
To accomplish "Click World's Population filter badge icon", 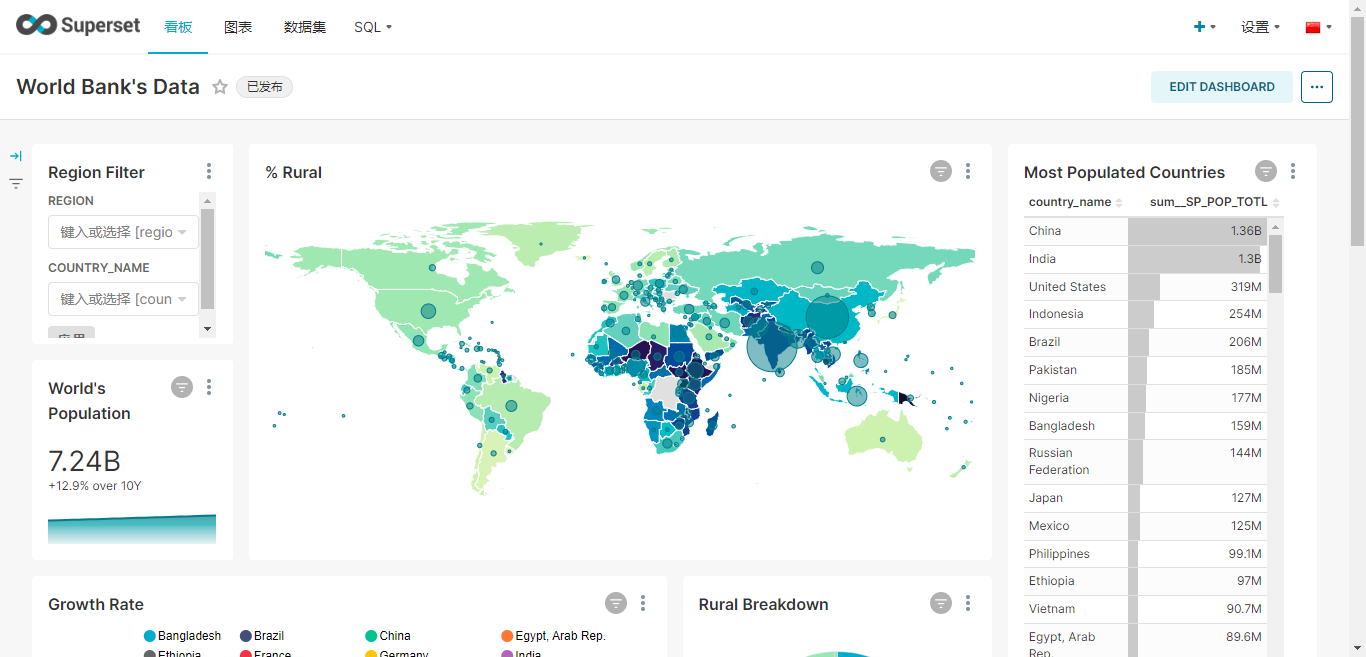I will coord(181,387).
